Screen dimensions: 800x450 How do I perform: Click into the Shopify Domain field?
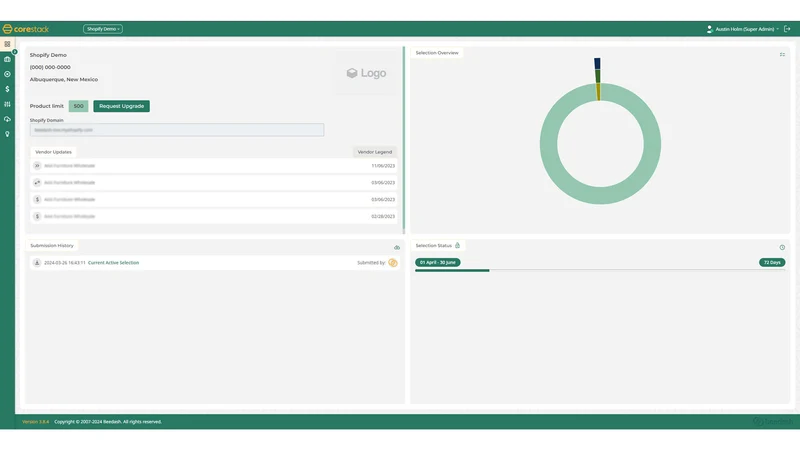[x=177, y=130]
